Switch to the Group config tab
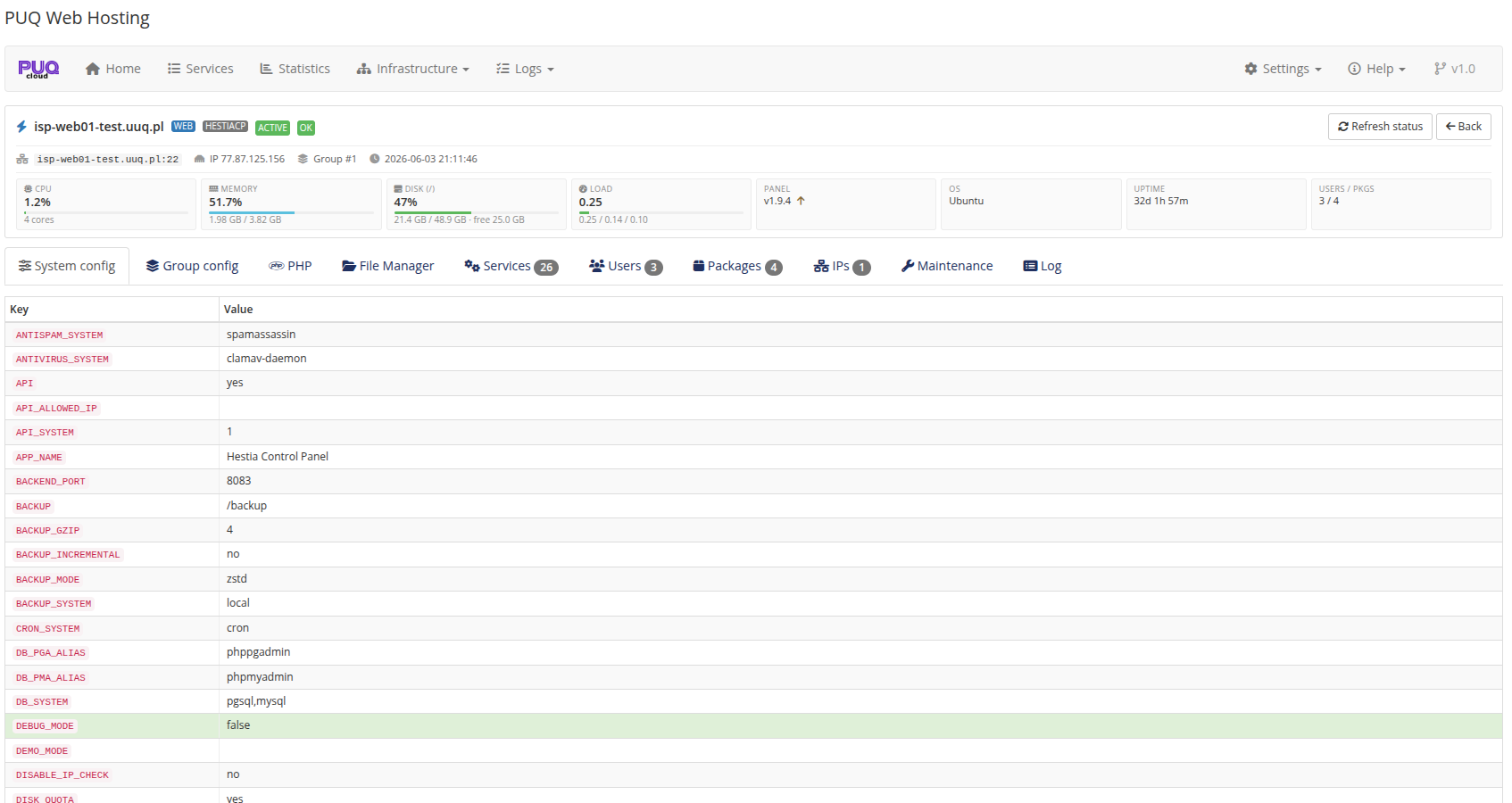The height and width of the screenshot is (803, 1512). coord(192,266)
